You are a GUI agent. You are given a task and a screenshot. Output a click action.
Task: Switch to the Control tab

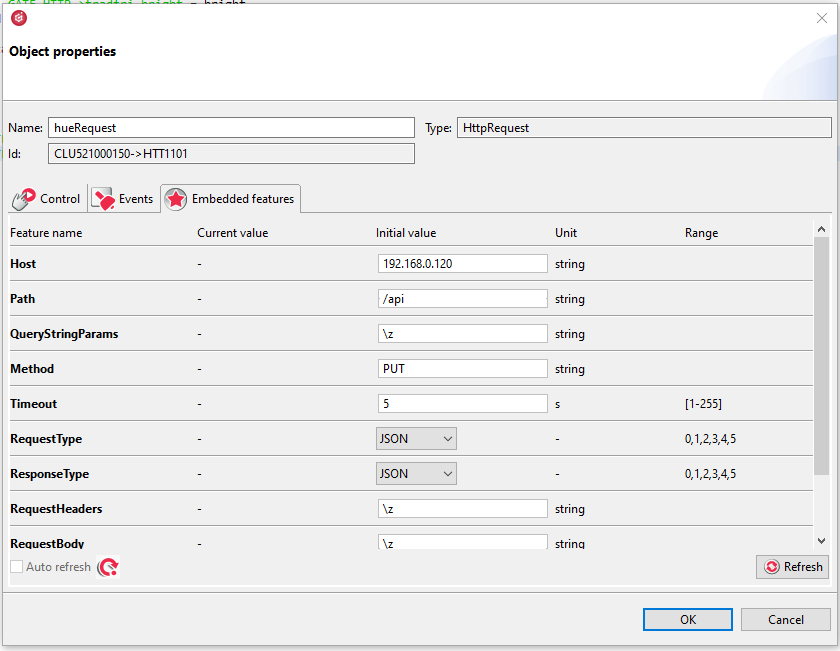click(x=47, y=199)
